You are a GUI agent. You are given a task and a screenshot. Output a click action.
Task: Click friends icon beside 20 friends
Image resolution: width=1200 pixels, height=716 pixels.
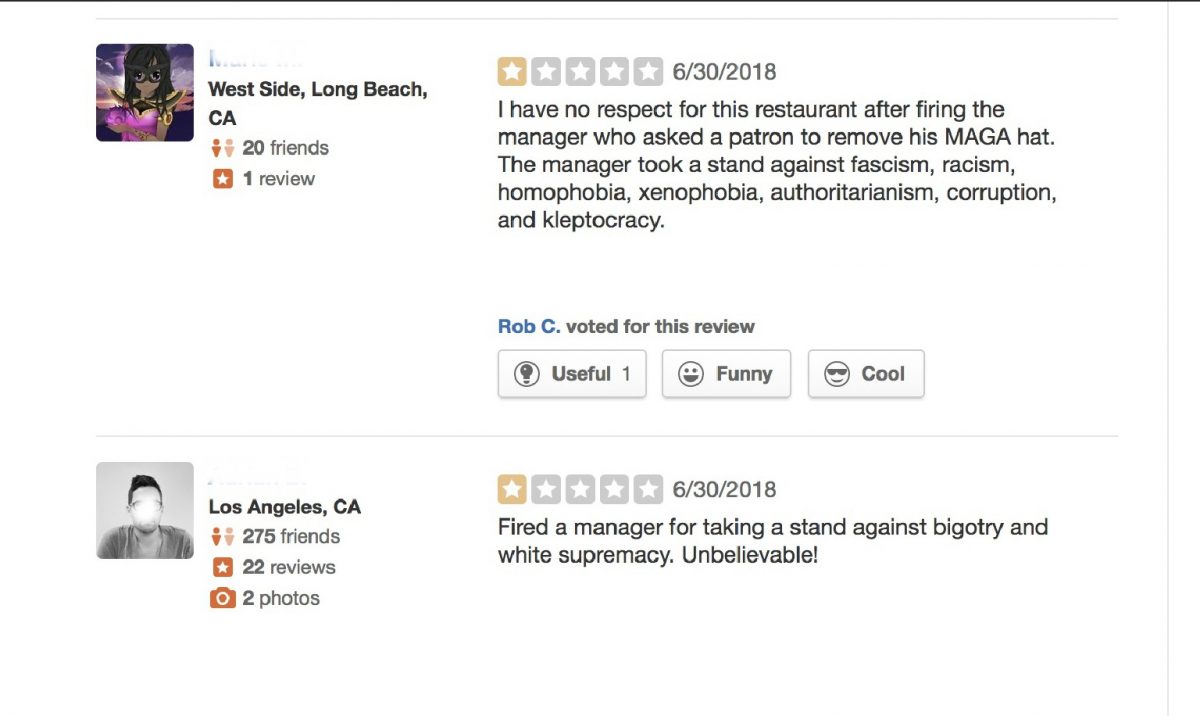[222, 148]
